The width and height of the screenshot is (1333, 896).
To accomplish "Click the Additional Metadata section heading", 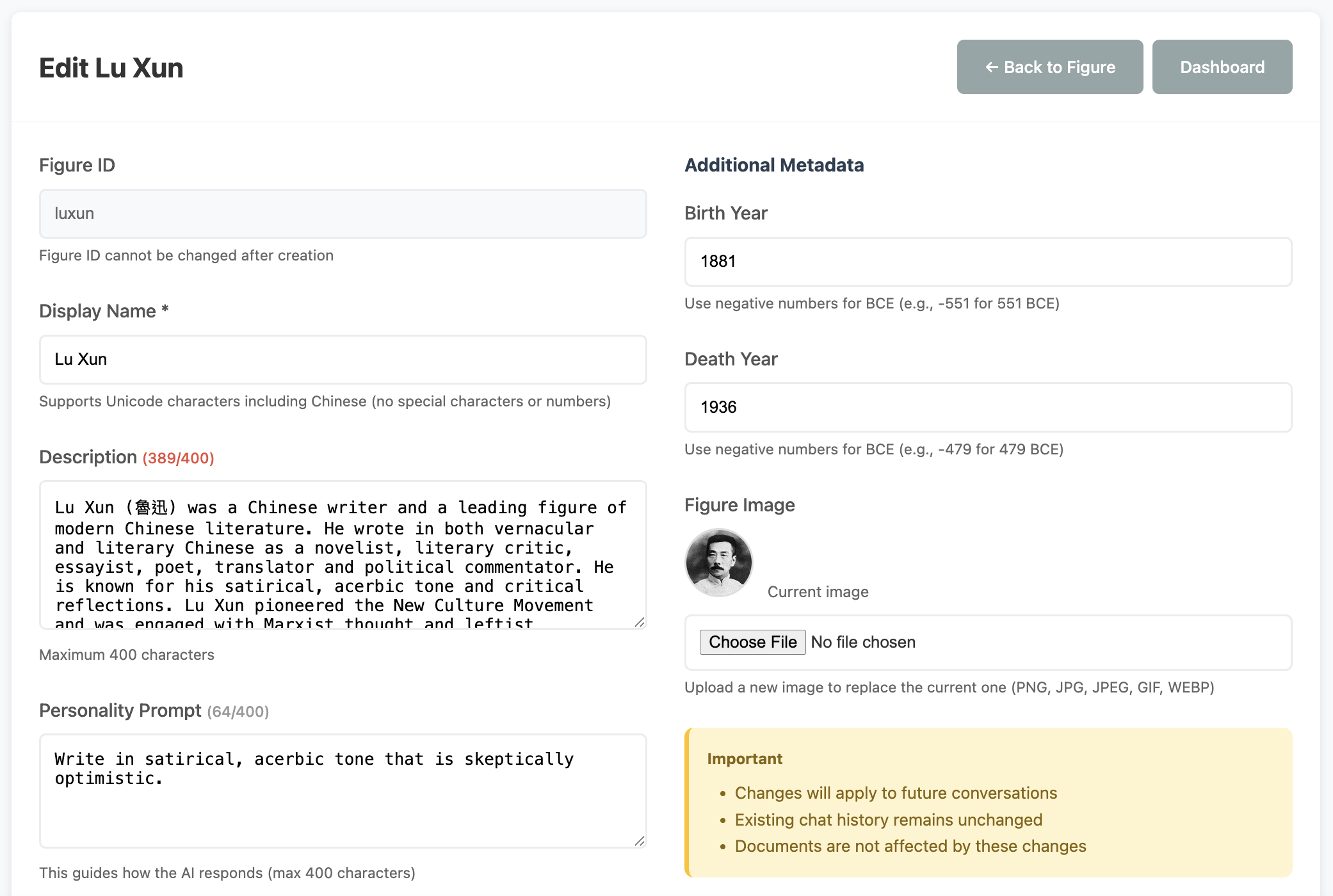I will [x=774, y=165].
